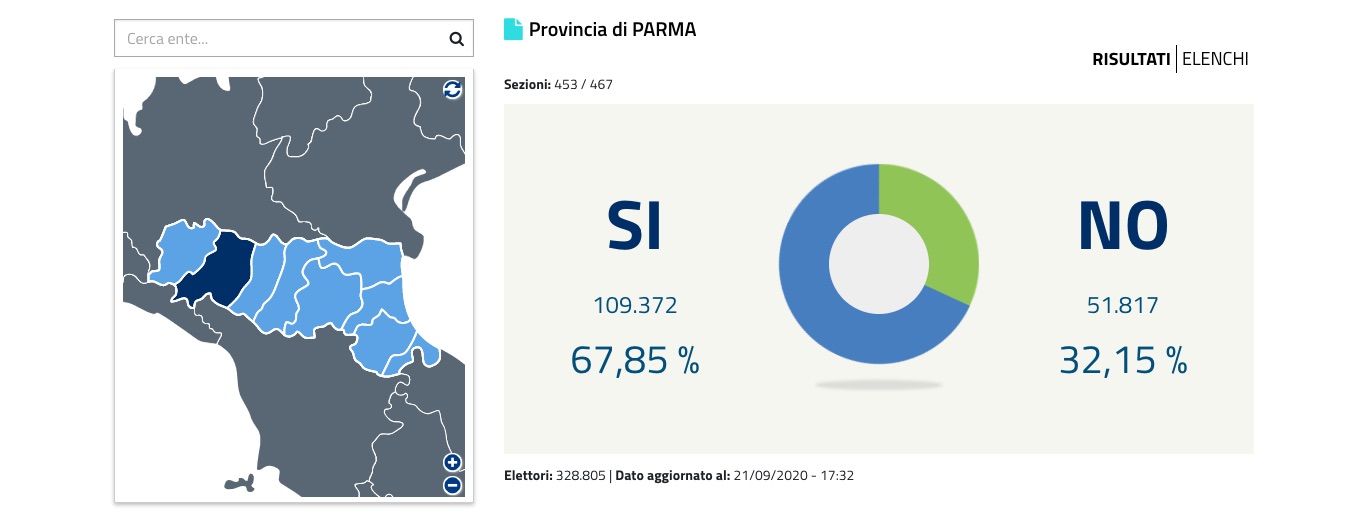This screenshot has width=1365, height=524.
Task: Click the SI percentage 67,85 %
Action: point(634,359)
